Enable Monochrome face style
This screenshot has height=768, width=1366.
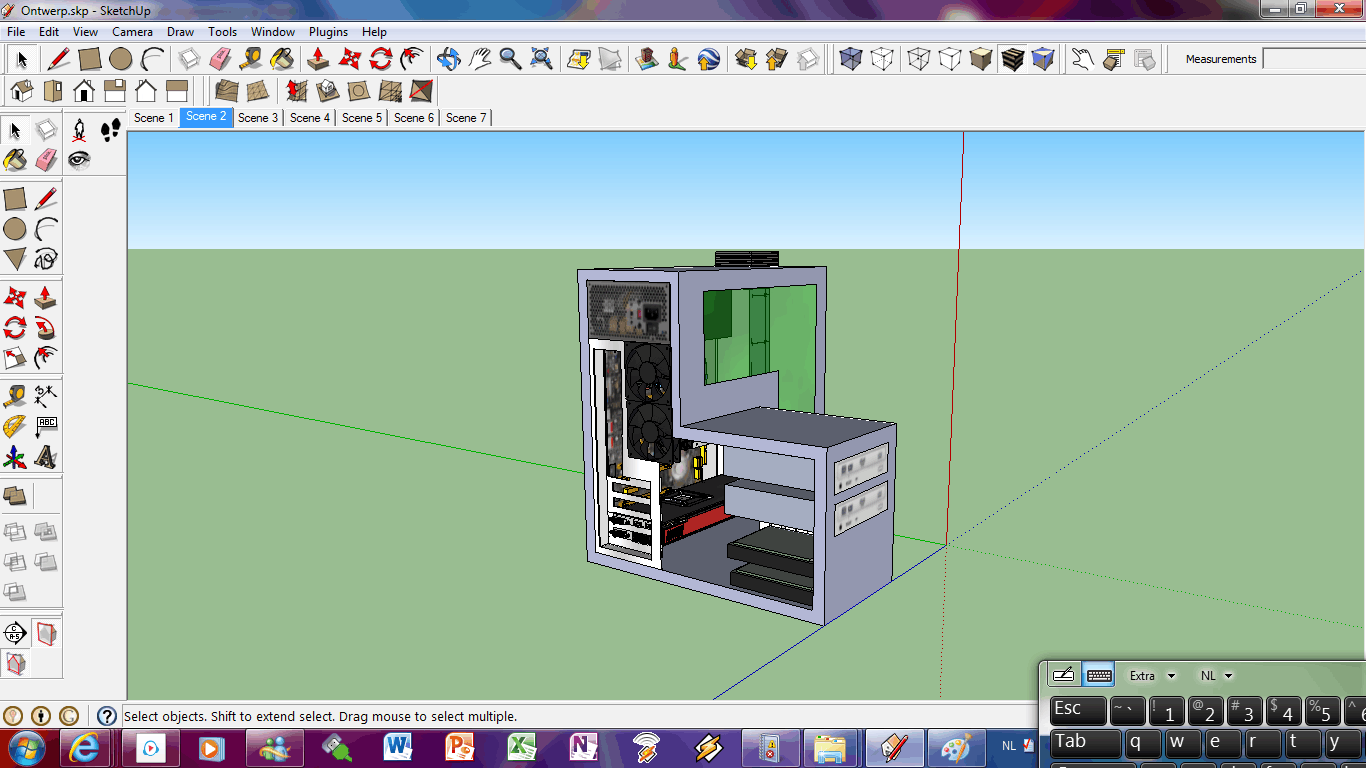click(1043, 59)
